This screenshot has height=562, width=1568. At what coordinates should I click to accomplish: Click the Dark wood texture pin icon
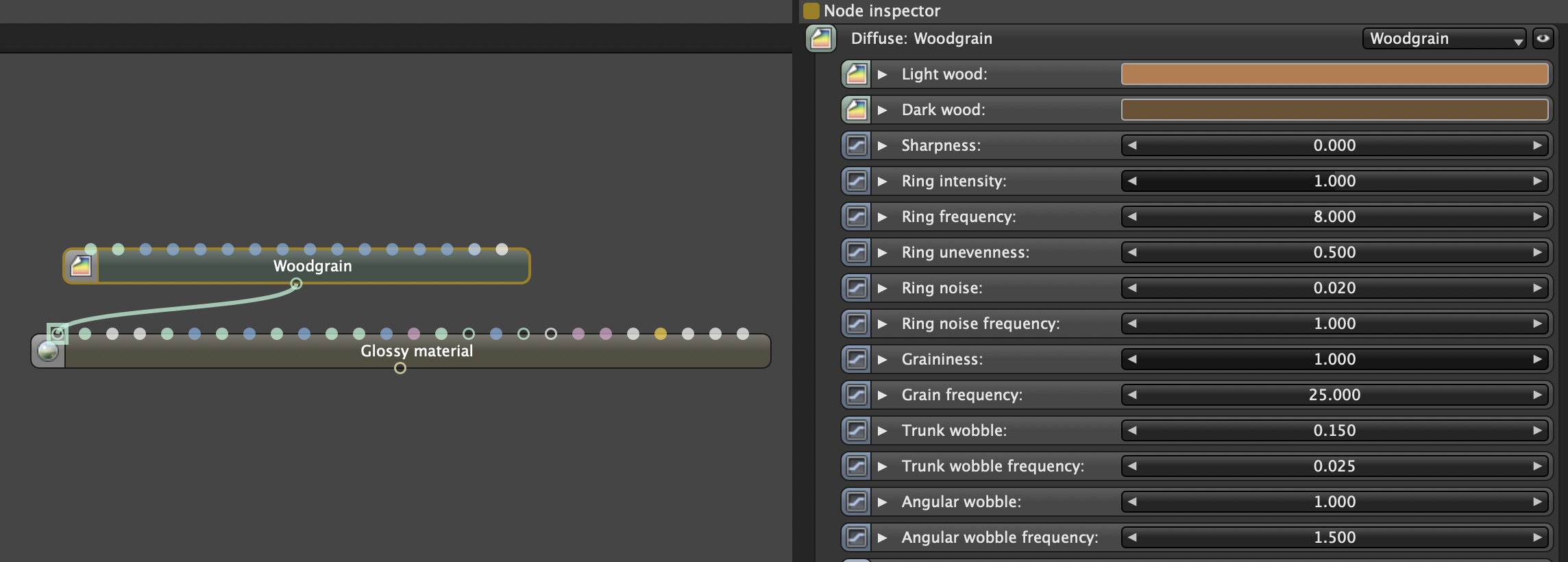point(856,110)
